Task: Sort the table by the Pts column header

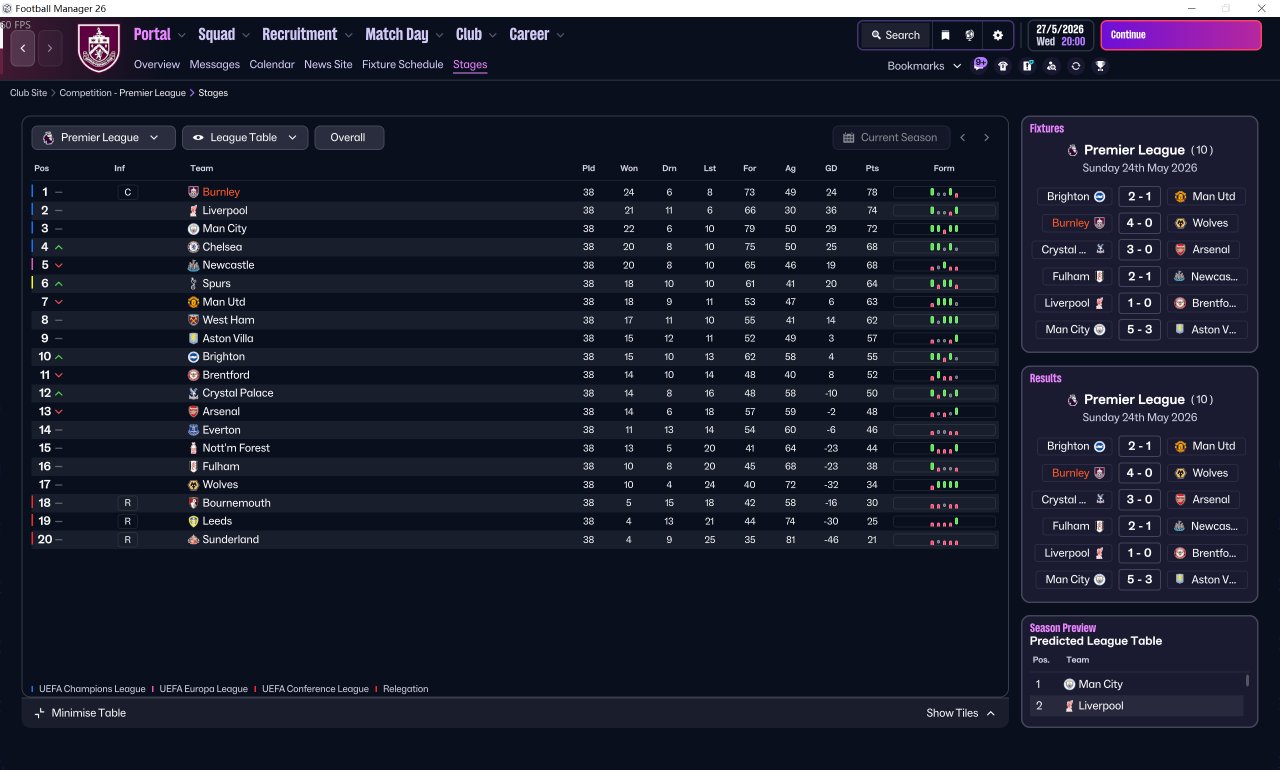Action: pyautogui.click(x=872, y=168)
